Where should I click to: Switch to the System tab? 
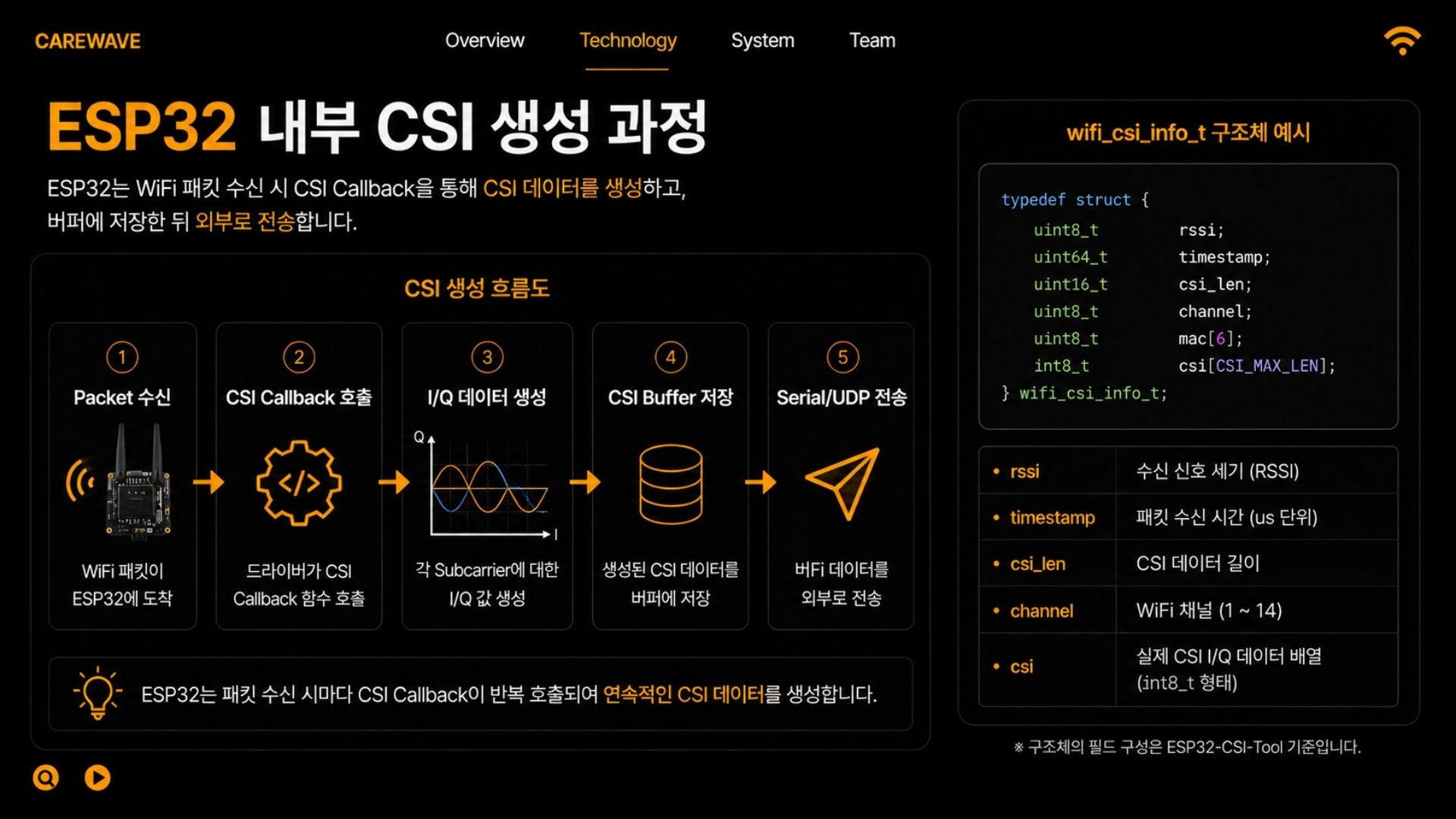[762, 40]
